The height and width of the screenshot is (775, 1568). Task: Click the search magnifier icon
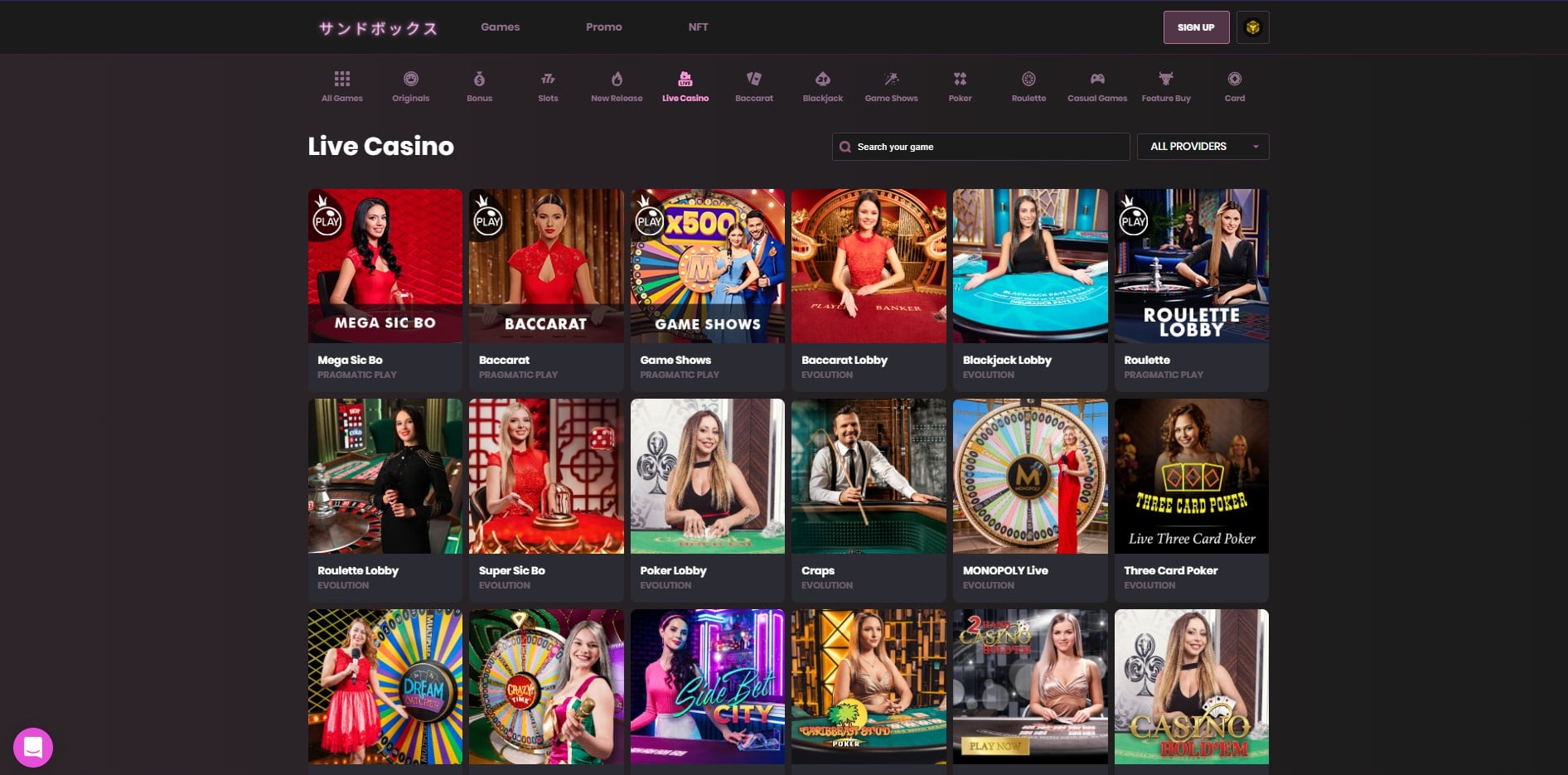tap(844, 147)
